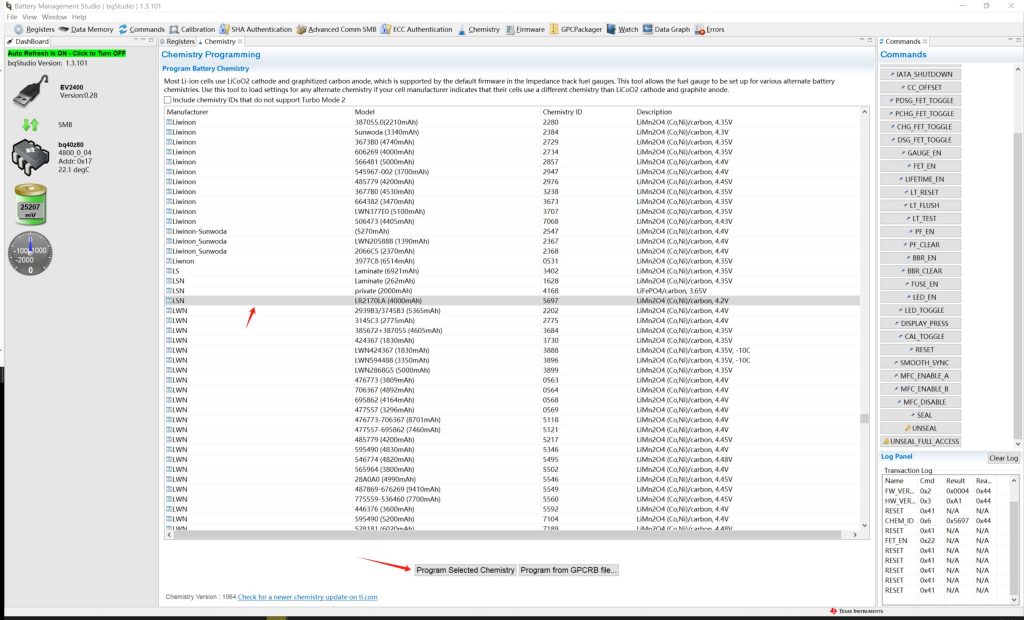Image resolution: width=1024 pixels, height=620 pixels.
Task: Open the Window menu
Action: [x=54, y=17]
